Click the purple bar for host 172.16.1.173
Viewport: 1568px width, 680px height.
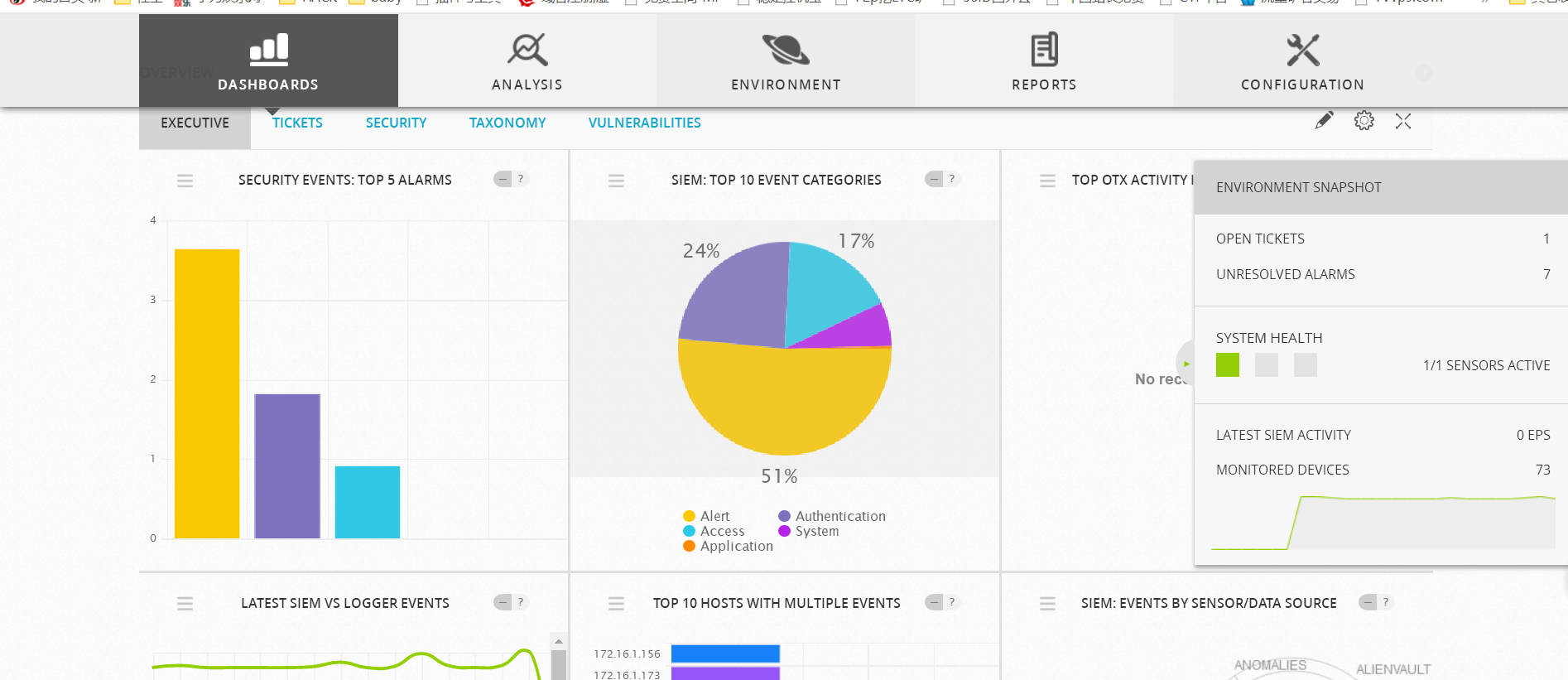725,673
